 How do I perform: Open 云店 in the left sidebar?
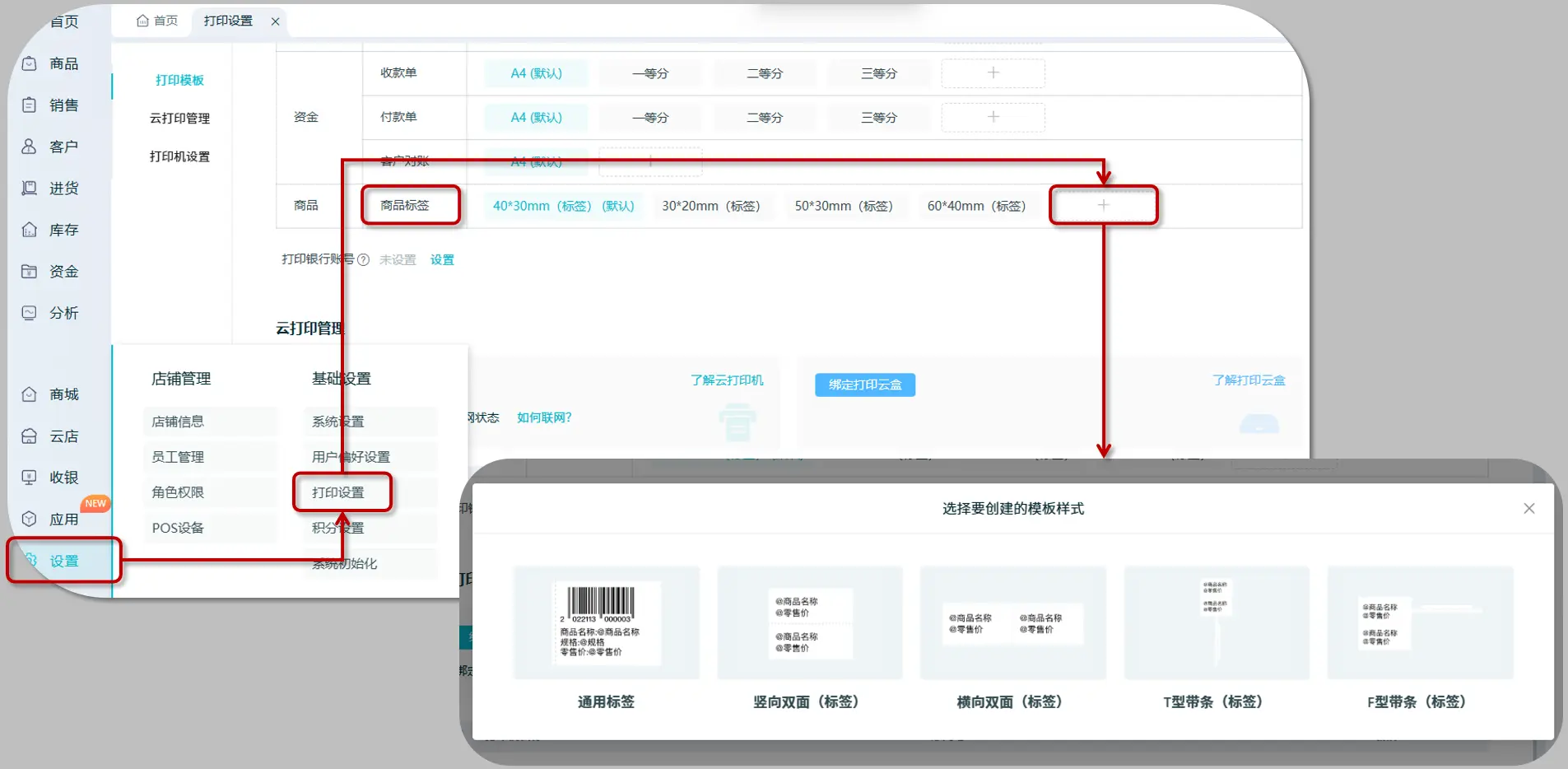point(51,436)
